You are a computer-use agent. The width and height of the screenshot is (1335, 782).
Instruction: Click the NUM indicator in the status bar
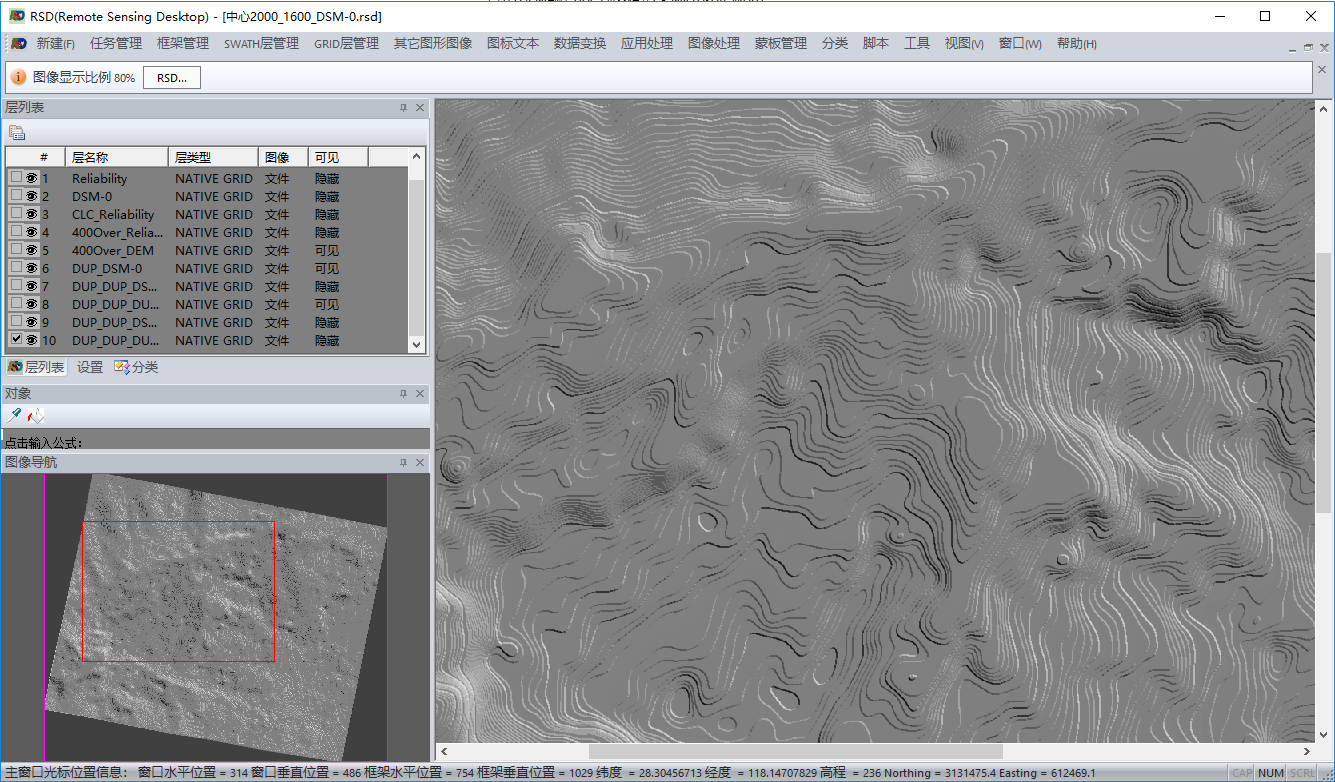(x=1270, y=772)
